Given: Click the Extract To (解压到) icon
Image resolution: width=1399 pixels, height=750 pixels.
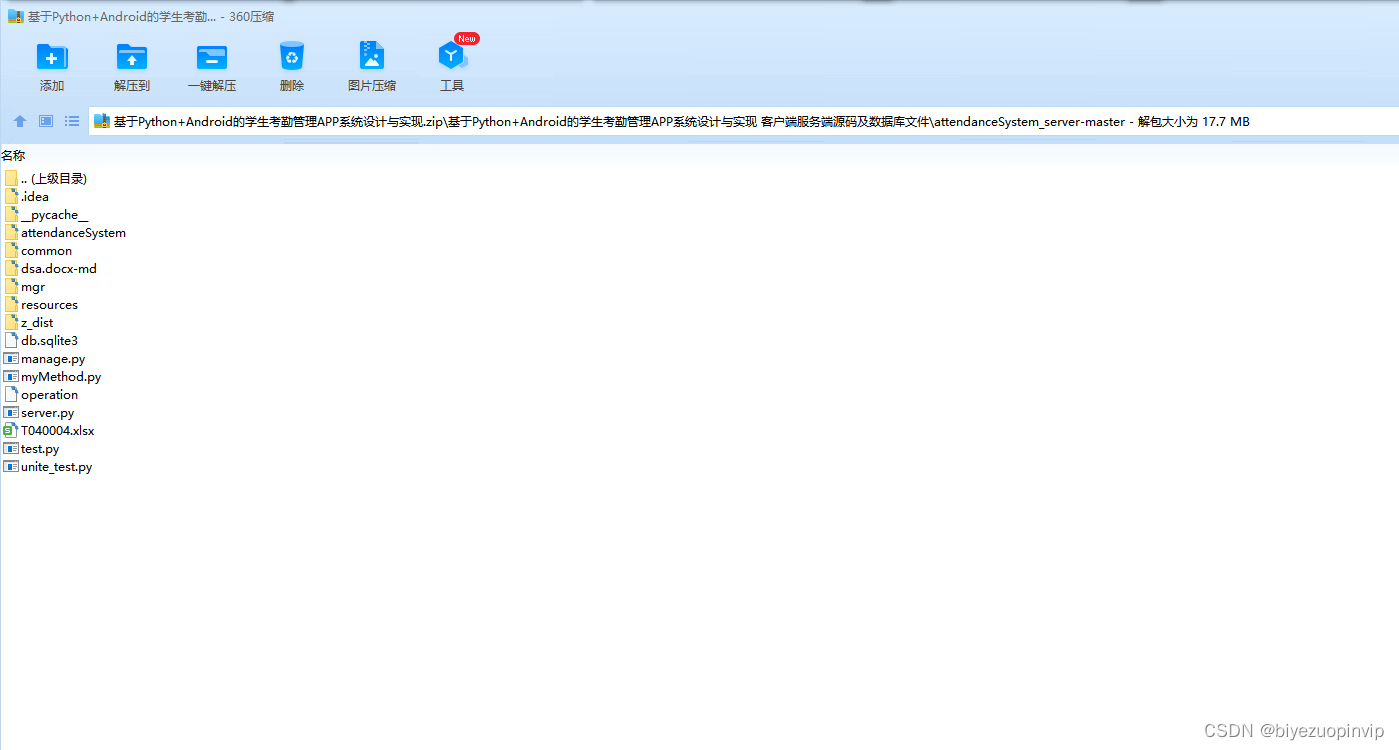Looking at the screenshot, I should point(132,57).
